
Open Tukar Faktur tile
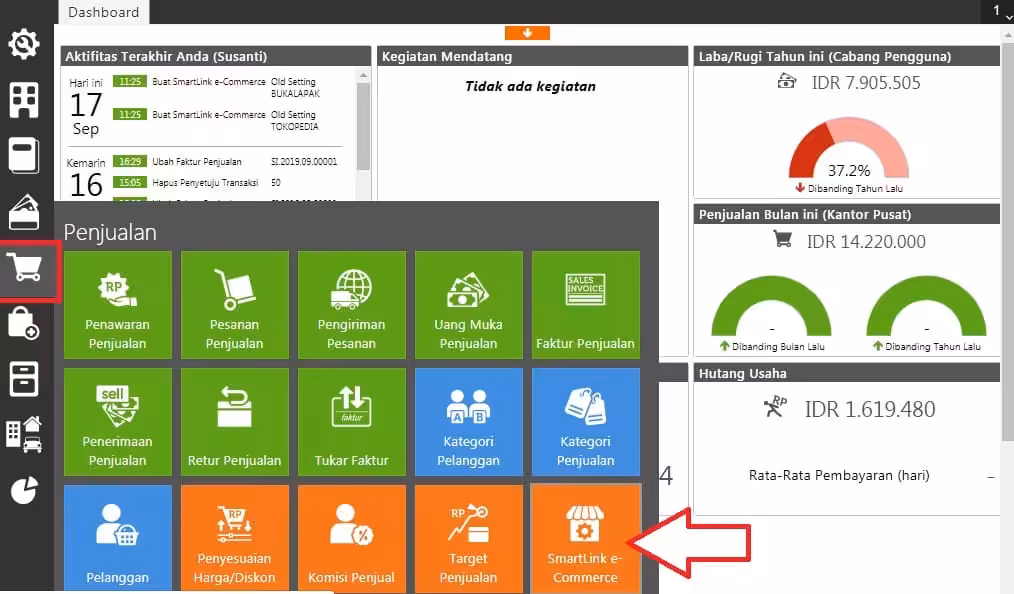coord(352,421)
